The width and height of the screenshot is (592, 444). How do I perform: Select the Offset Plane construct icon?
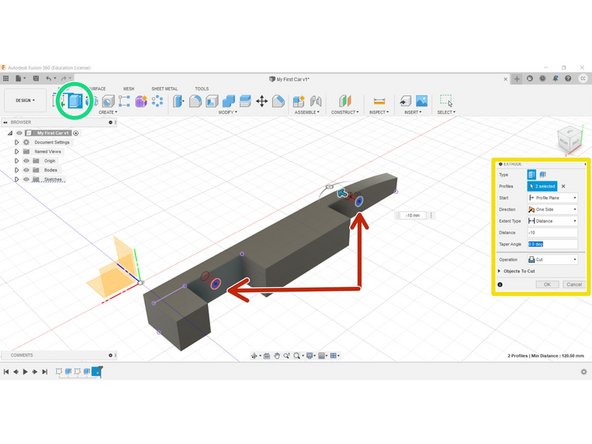(345, 101)
